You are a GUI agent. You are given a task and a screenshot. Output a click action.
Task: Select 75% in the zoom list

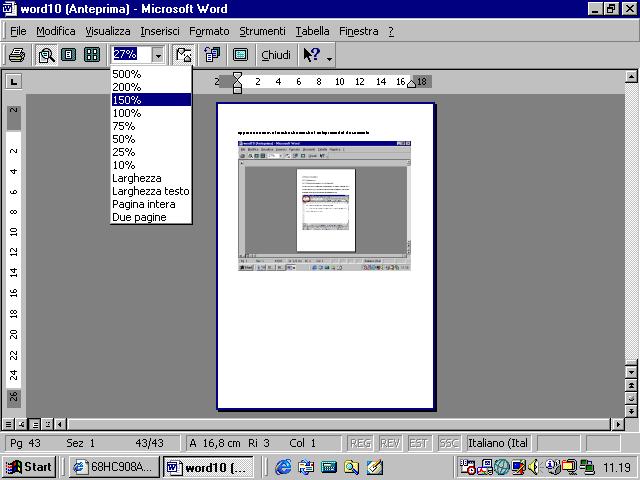151,126
